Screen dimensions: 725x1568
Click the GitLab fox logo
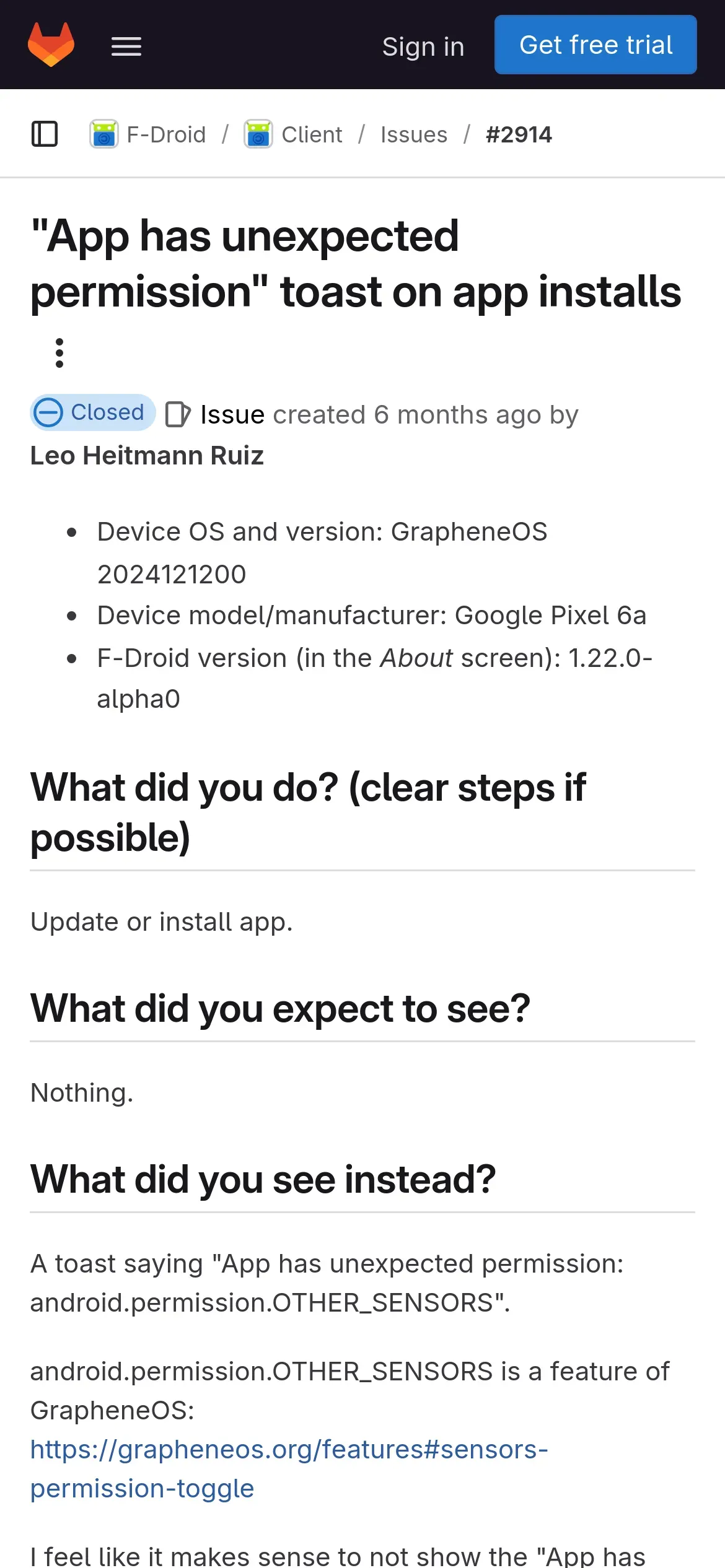(x=51, y=45)
